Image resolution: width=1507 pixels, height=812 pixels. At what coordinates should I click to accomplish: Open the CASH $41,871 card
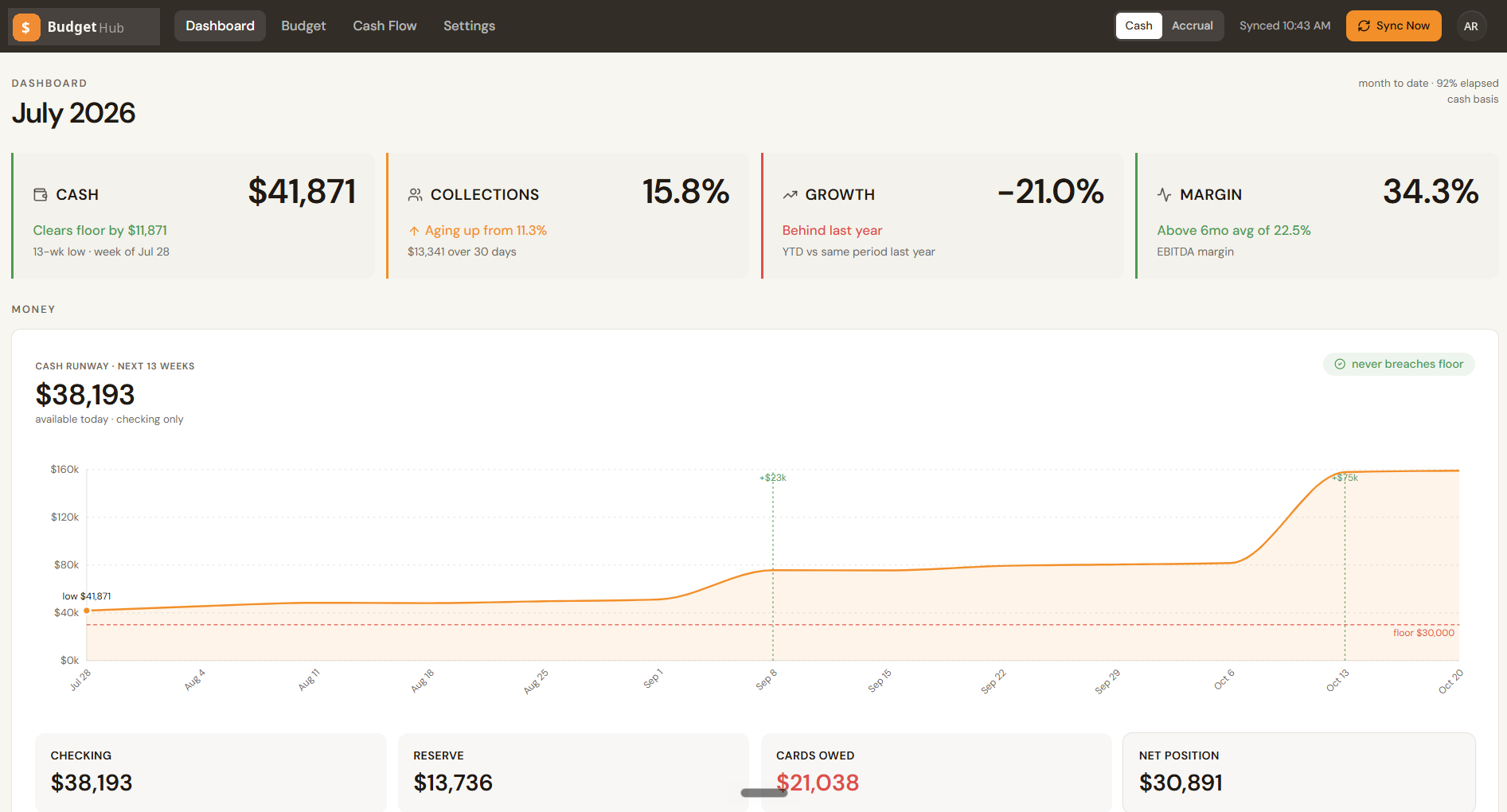point(193,216)
